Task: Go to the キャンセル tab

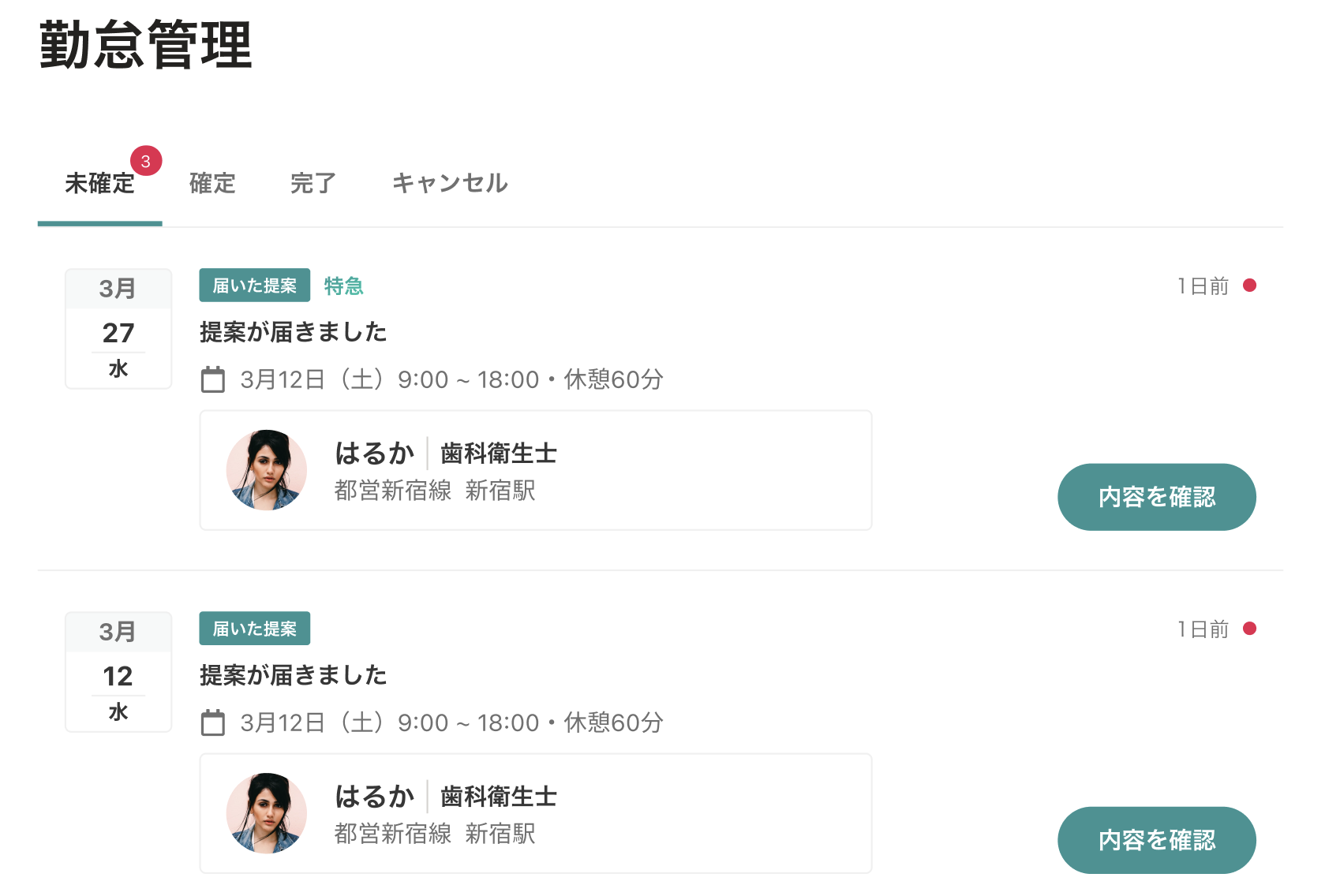Action: [450, 184]
